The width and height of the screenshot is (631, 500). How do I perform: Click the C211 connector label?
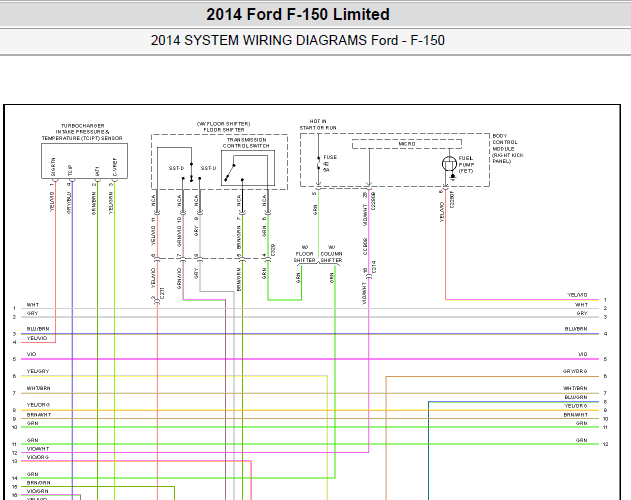point(162,293)
